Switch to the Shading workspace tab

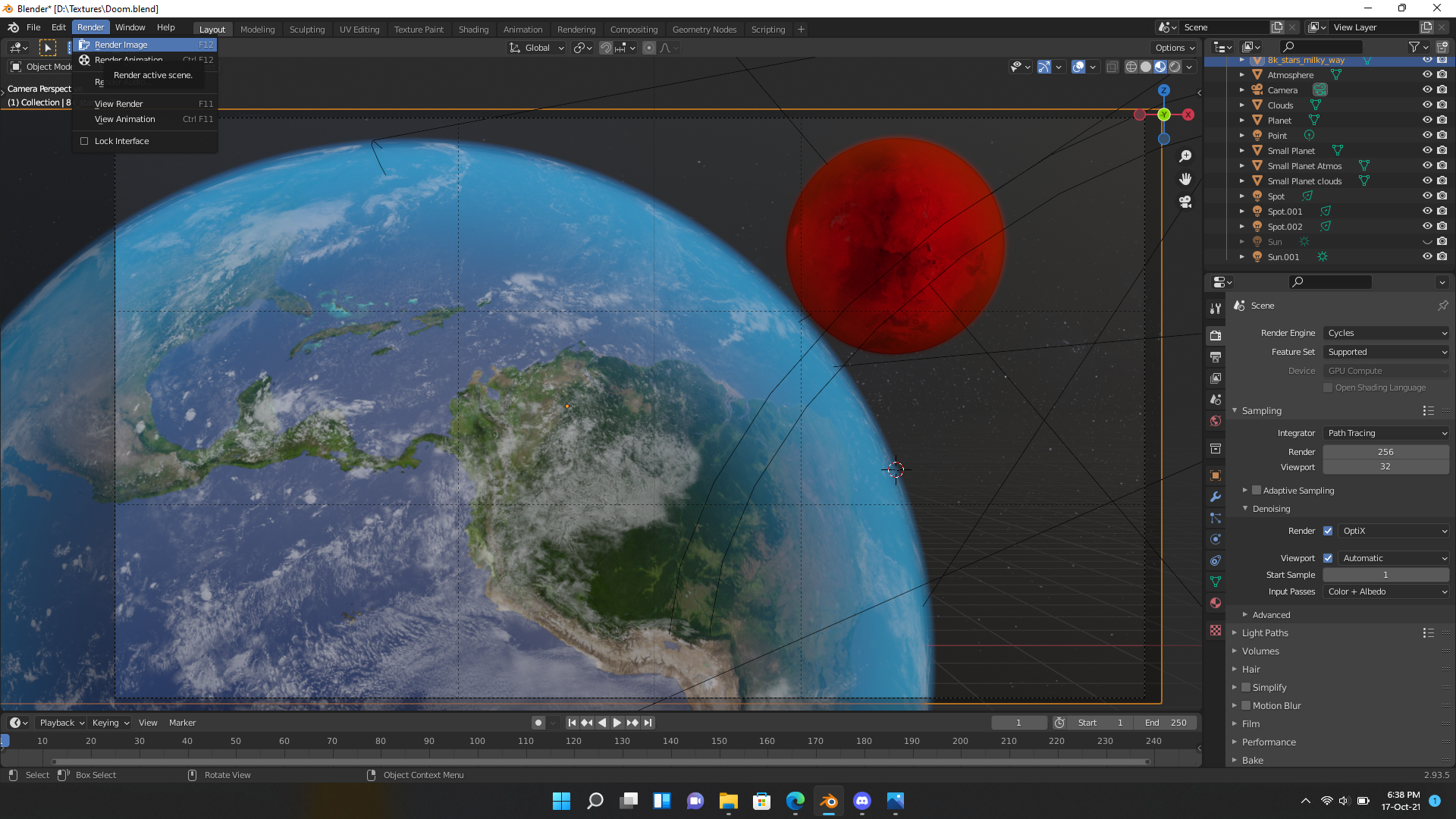473,30
